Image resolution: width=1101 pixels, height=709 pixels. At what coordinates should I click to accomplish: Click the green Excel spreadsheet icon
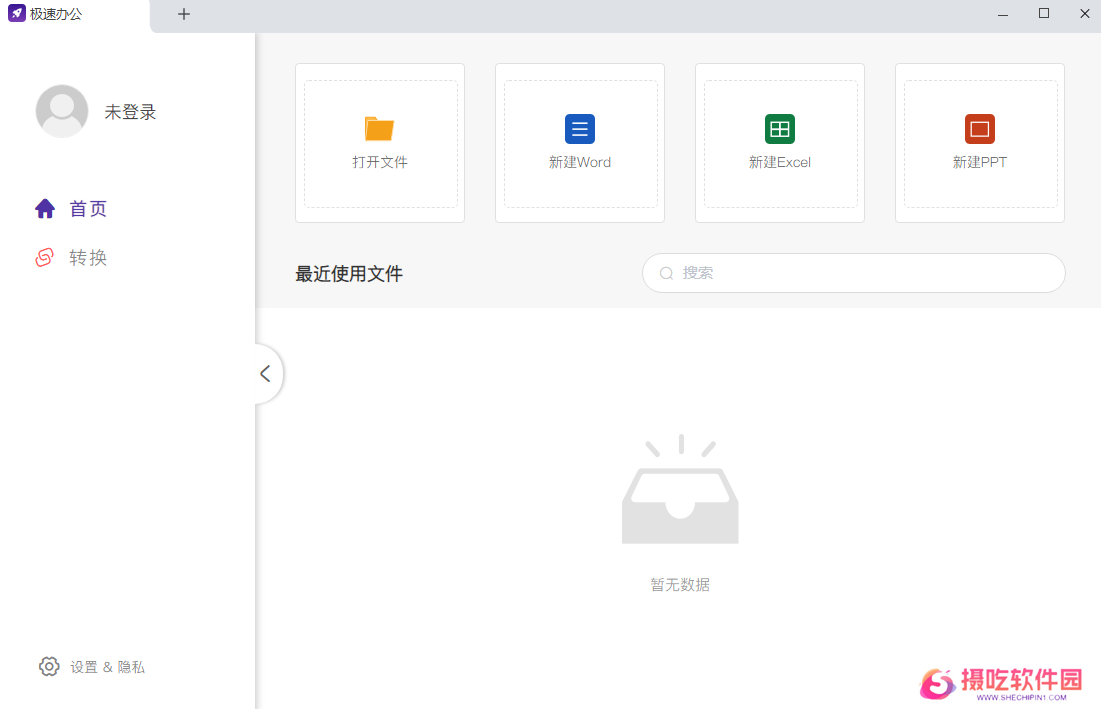(780, 129)
